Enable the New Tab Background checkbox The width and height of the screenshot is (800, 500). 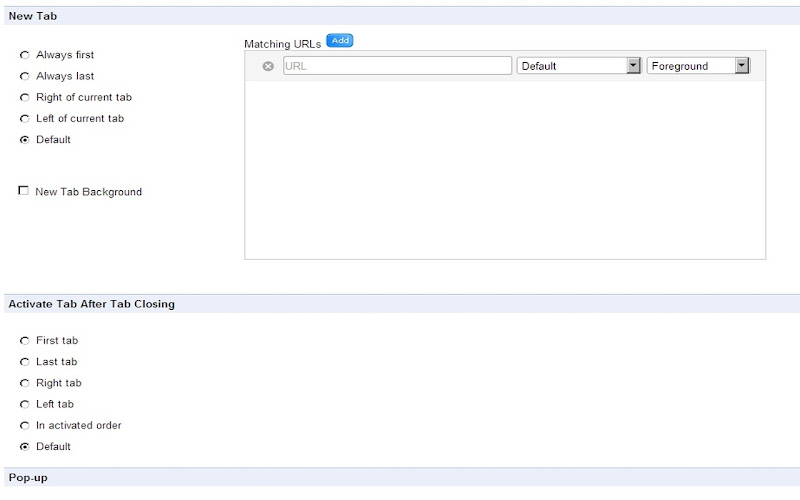pyautogui.click(x=23, y=190)
